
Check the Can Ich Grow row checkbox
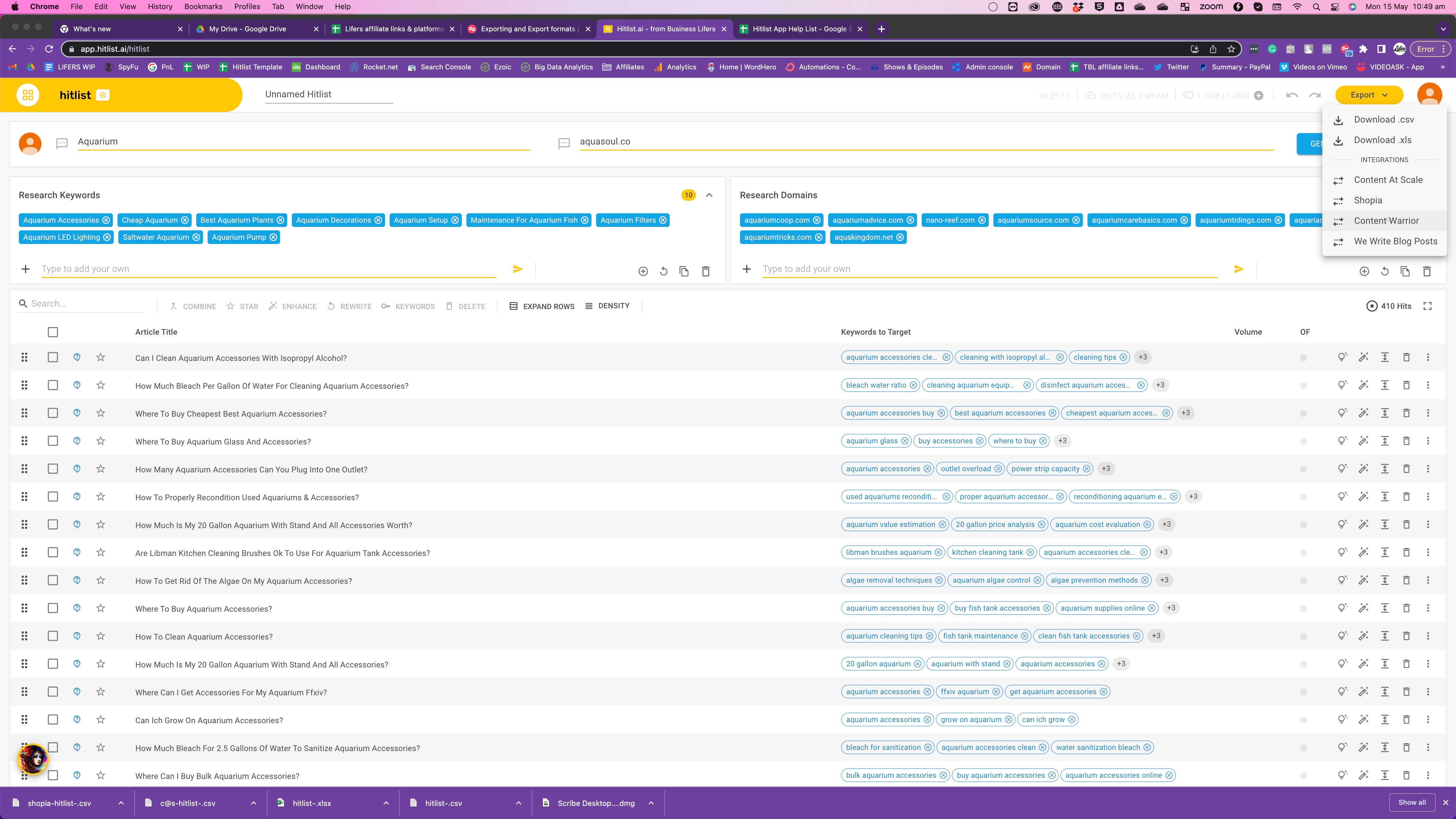pyautogui.click(x=53, y=719)
